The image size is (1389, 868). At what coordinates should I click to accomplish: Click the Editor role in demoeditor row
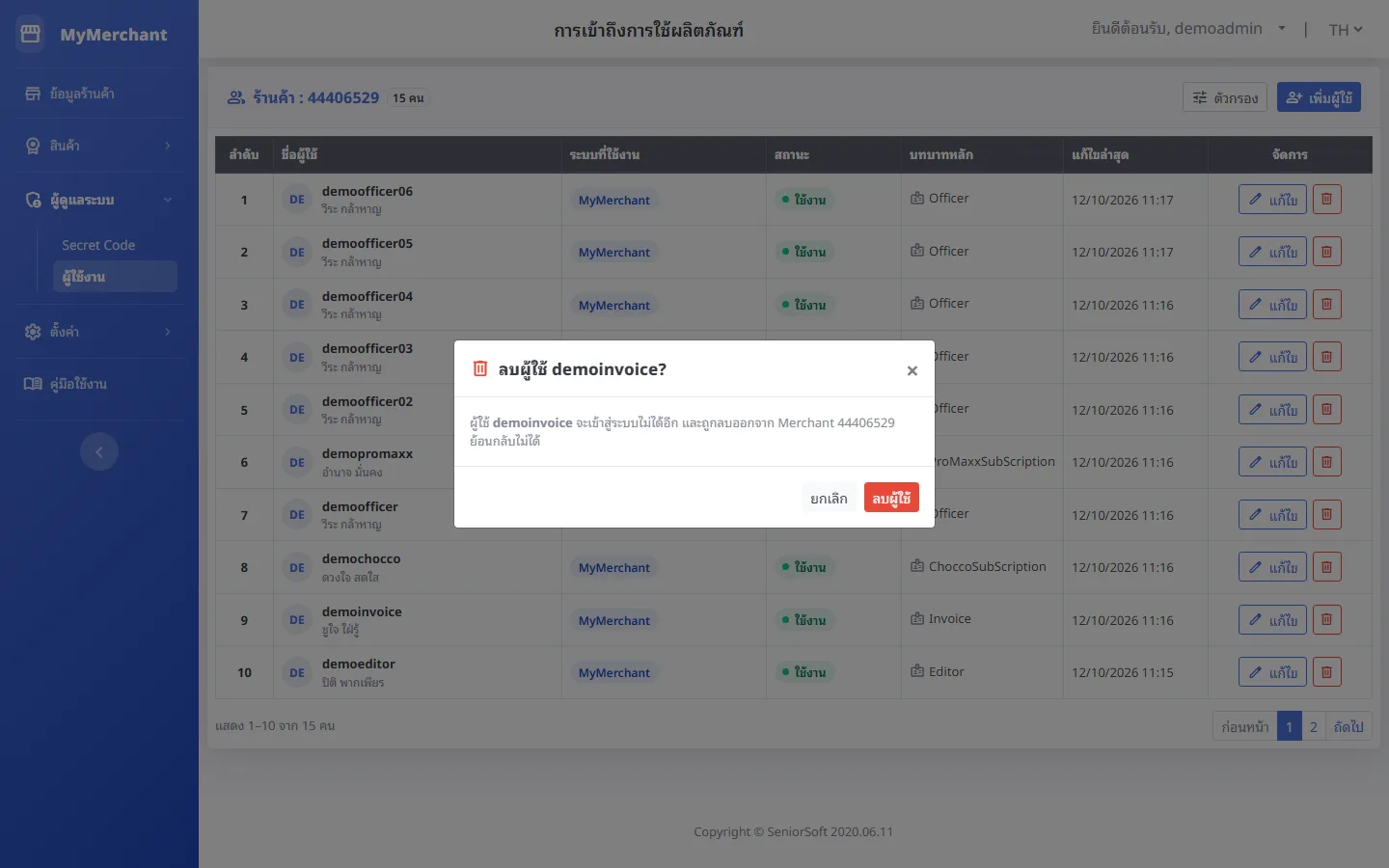click(x=946, y=671)
